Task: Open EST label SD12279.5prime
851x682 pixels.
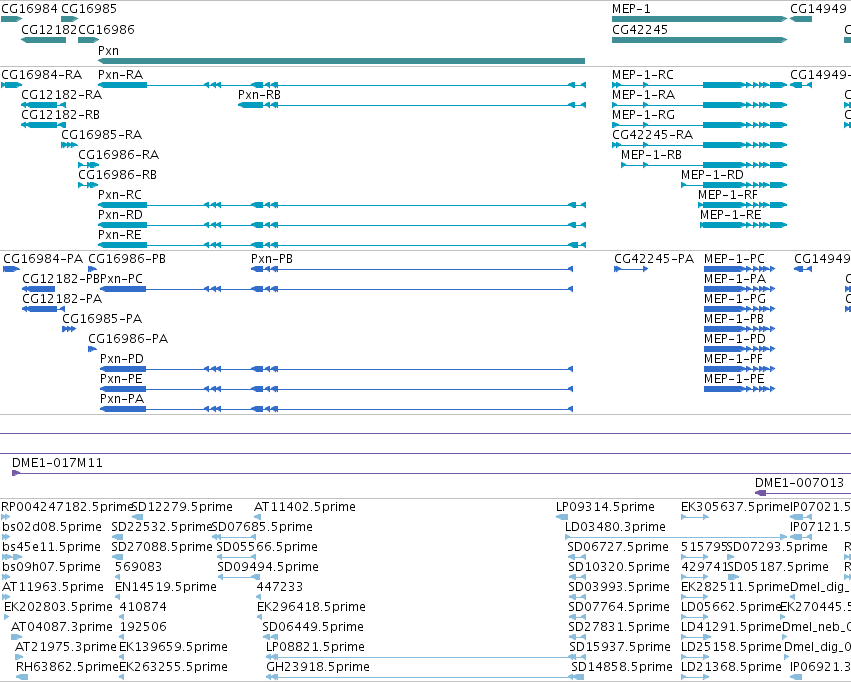Action: tap(182, 507)
